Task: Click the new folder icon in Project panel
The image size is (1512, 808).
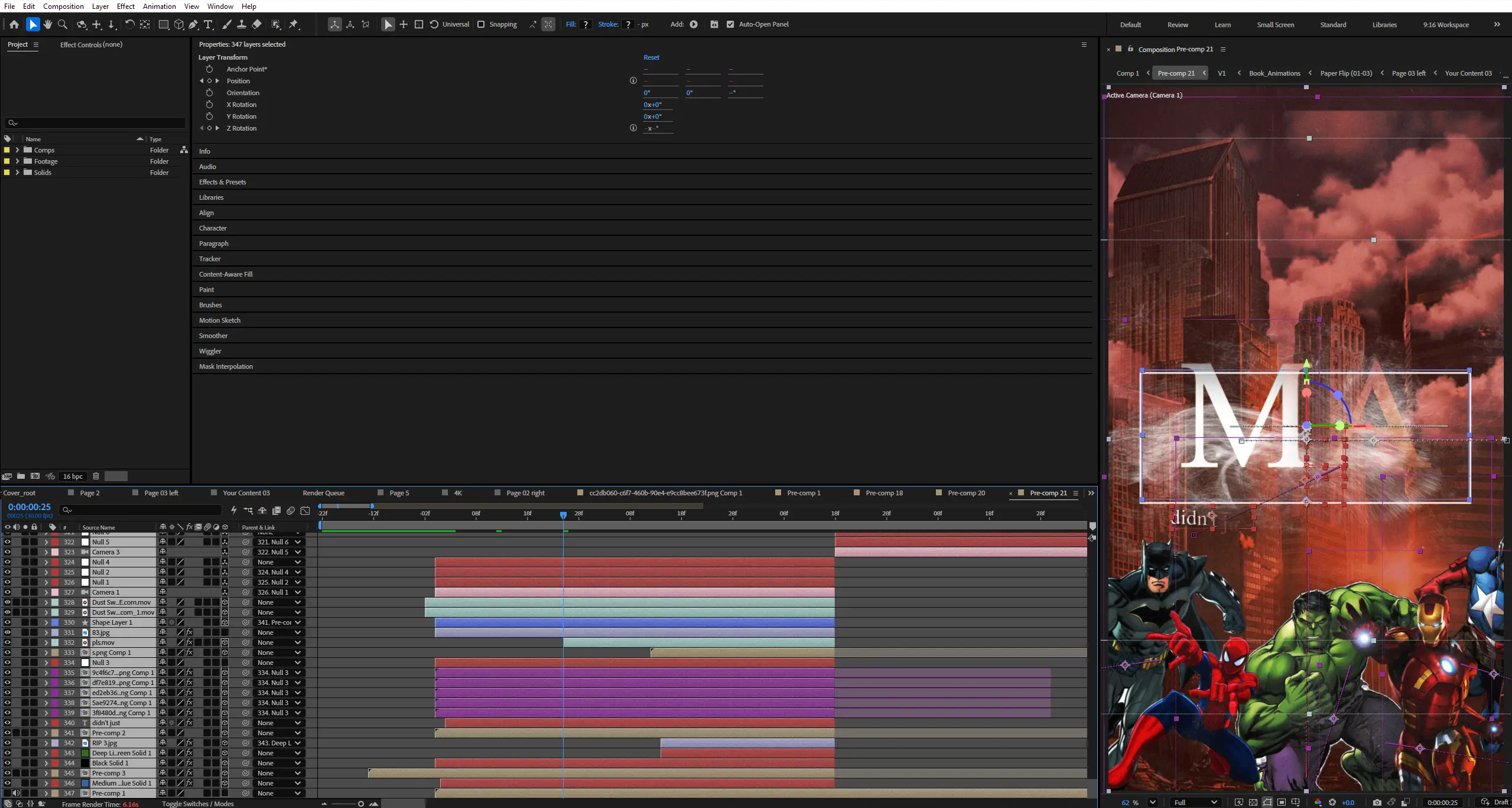Action: (21, 476)
